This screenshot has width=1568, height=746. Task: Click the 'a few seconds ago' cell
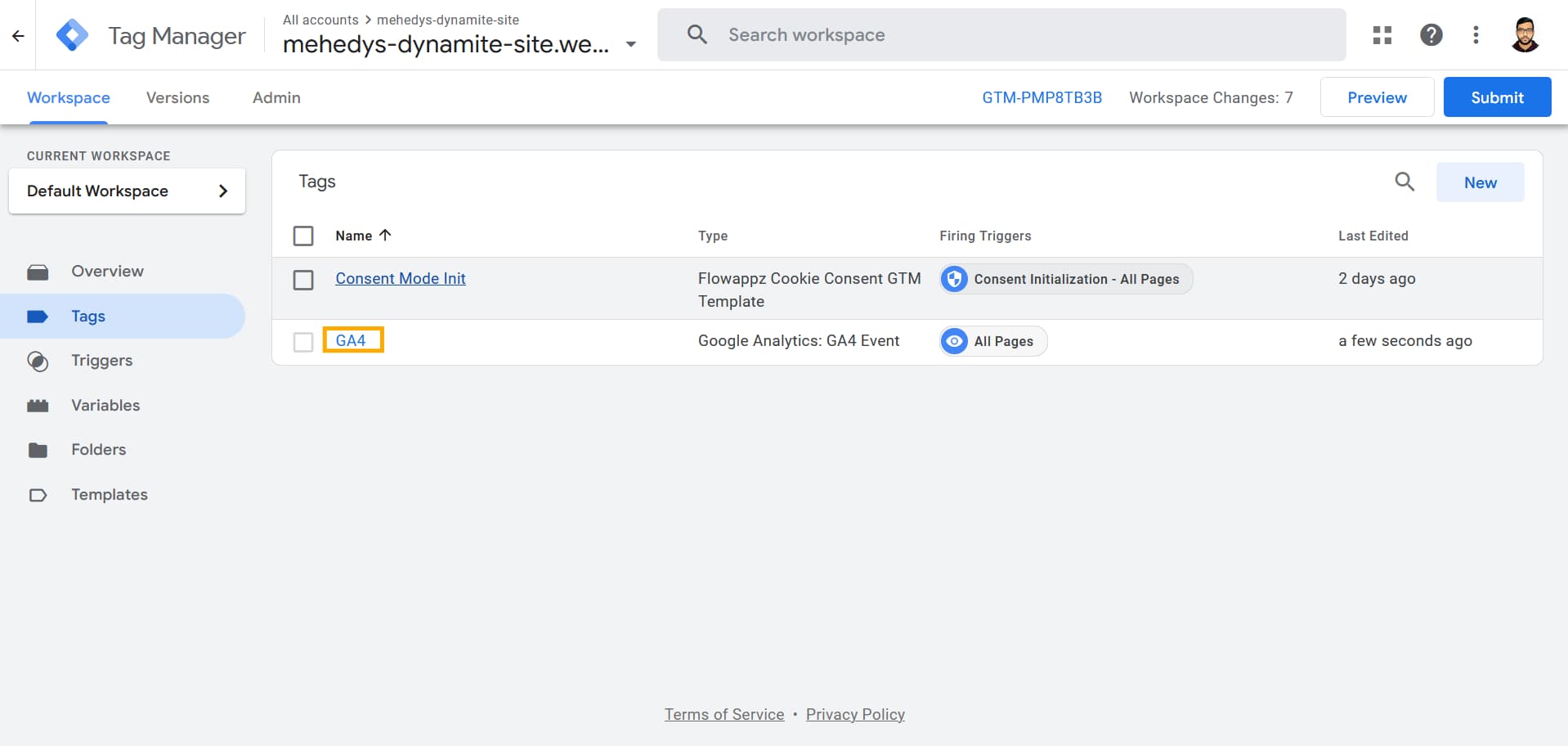coord(1405,340)
